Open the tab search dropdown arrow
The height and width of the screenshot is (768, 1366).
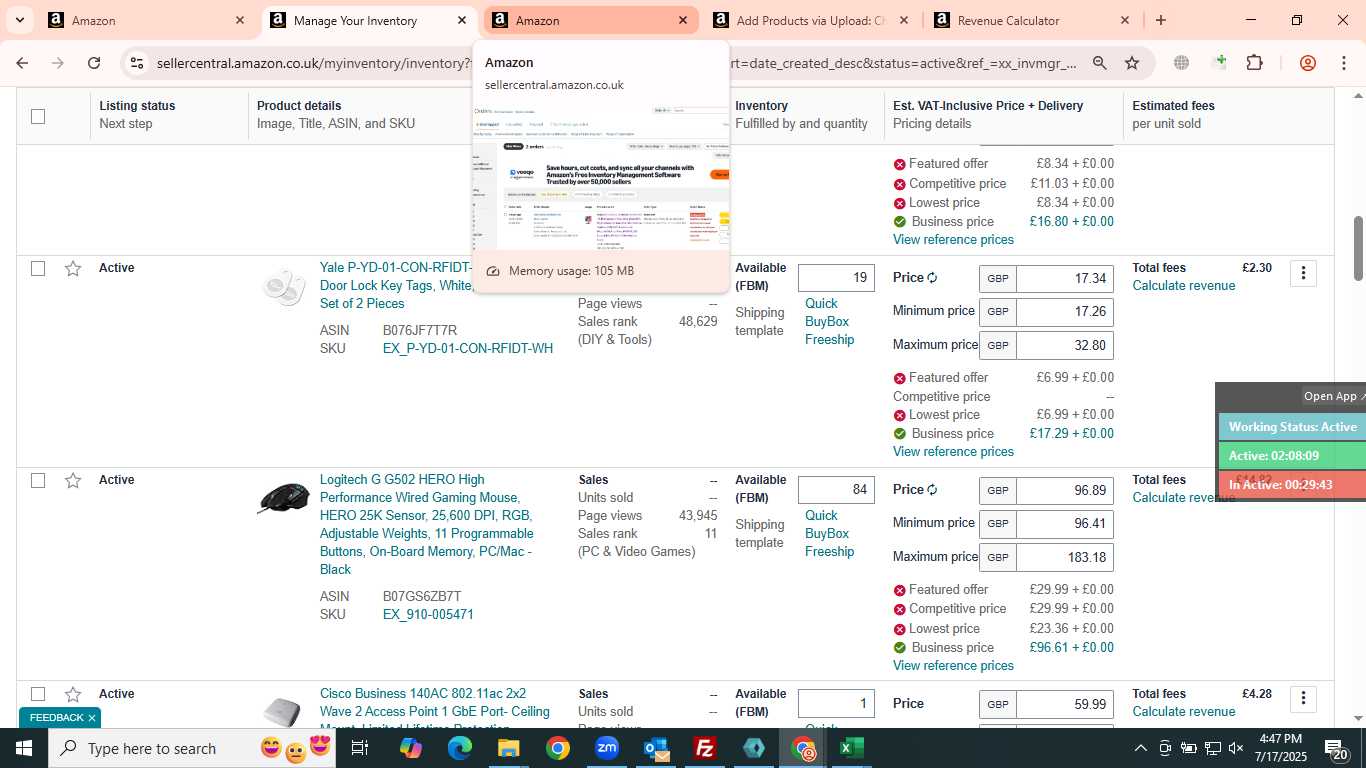(19, 20)
